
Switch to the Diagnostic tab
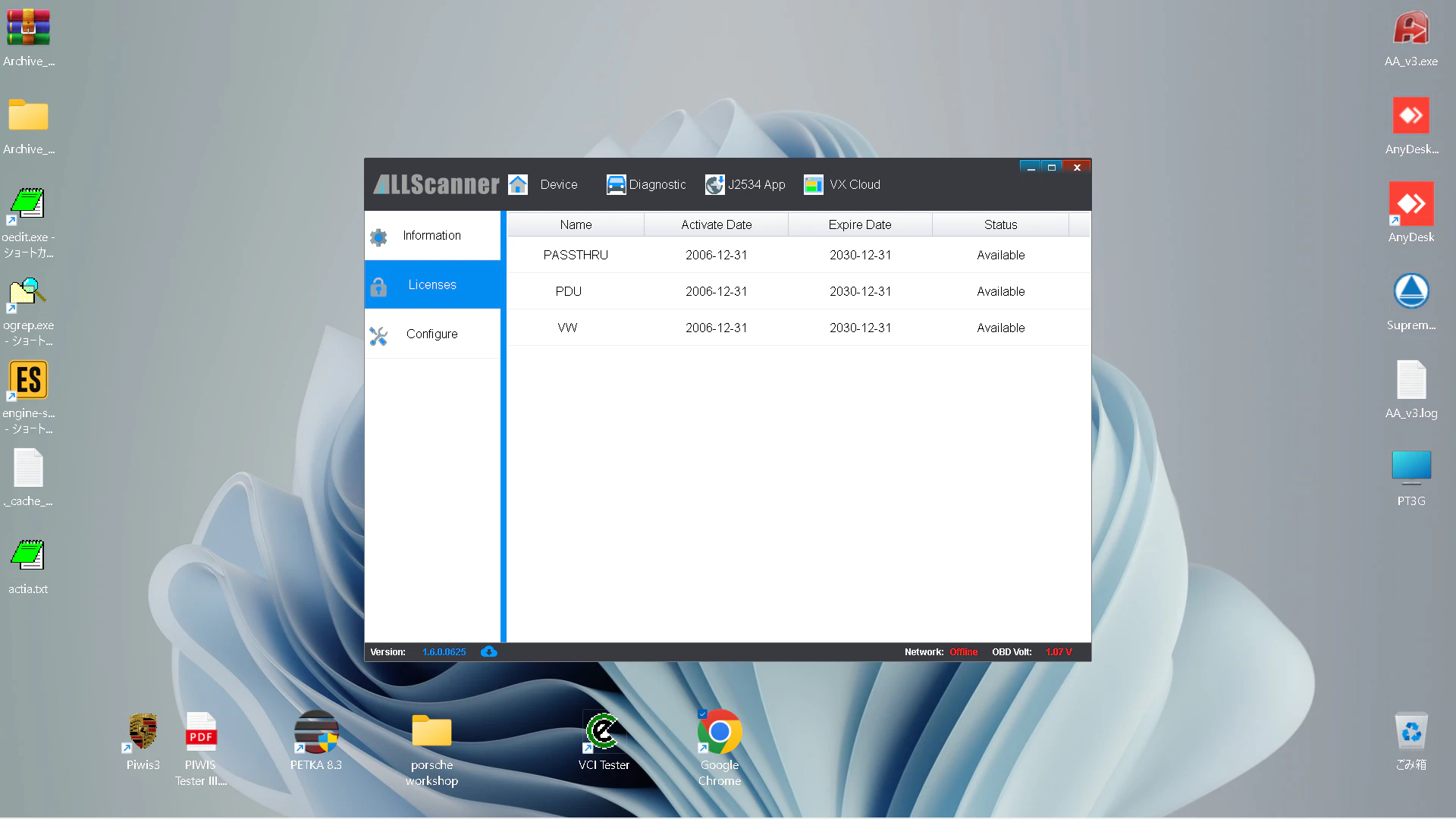pyautogui.click(x=657, y=184)
